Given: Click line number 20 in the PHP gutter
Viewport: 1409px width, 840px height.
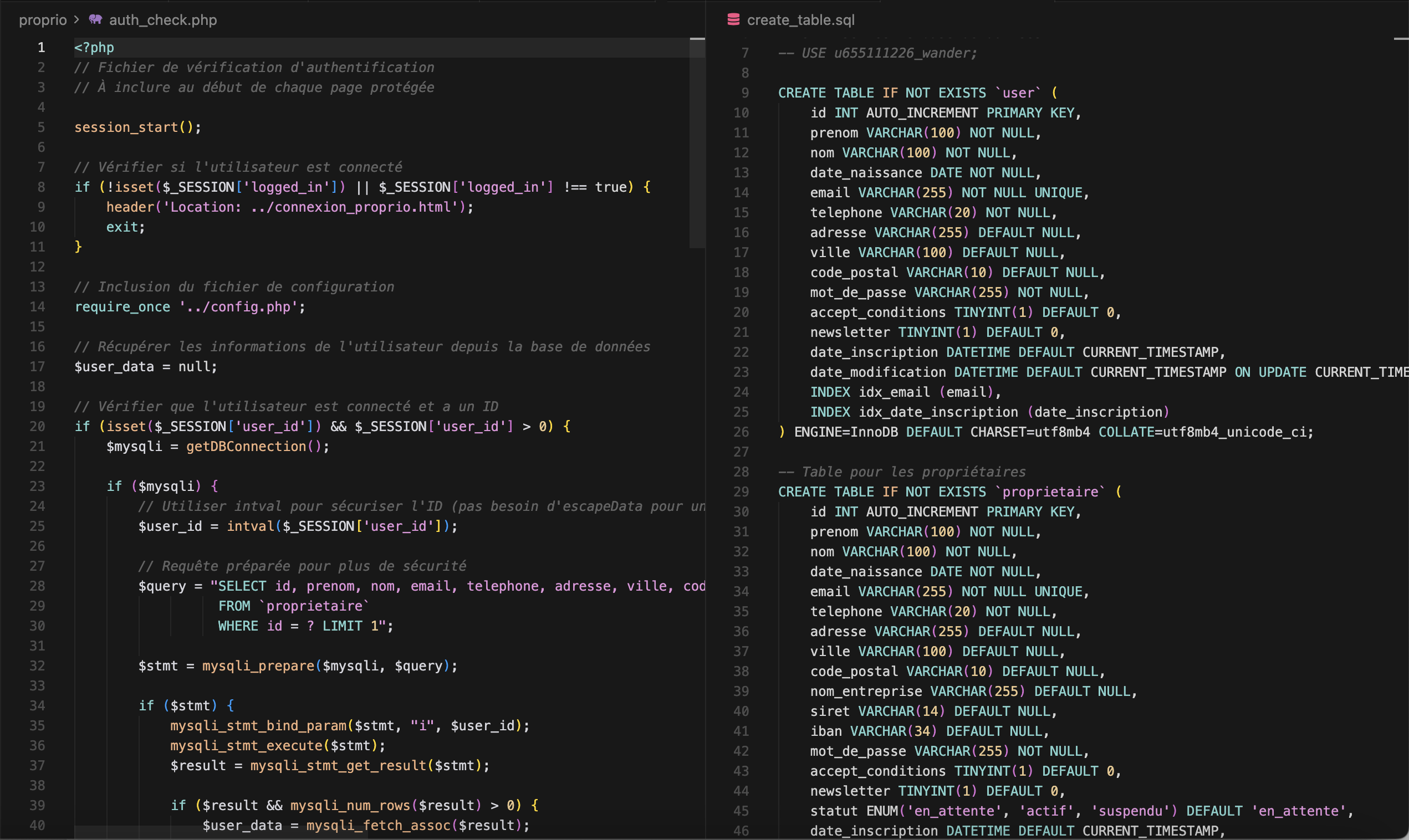Looking at the screenshot, I should pos(37,426).
